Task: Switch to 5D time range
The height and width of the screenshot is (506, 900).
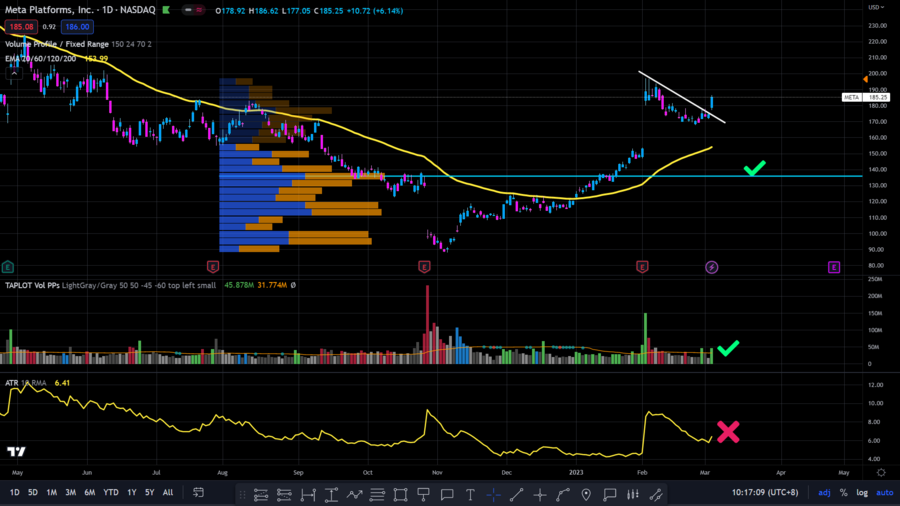Action: point(33,492)
